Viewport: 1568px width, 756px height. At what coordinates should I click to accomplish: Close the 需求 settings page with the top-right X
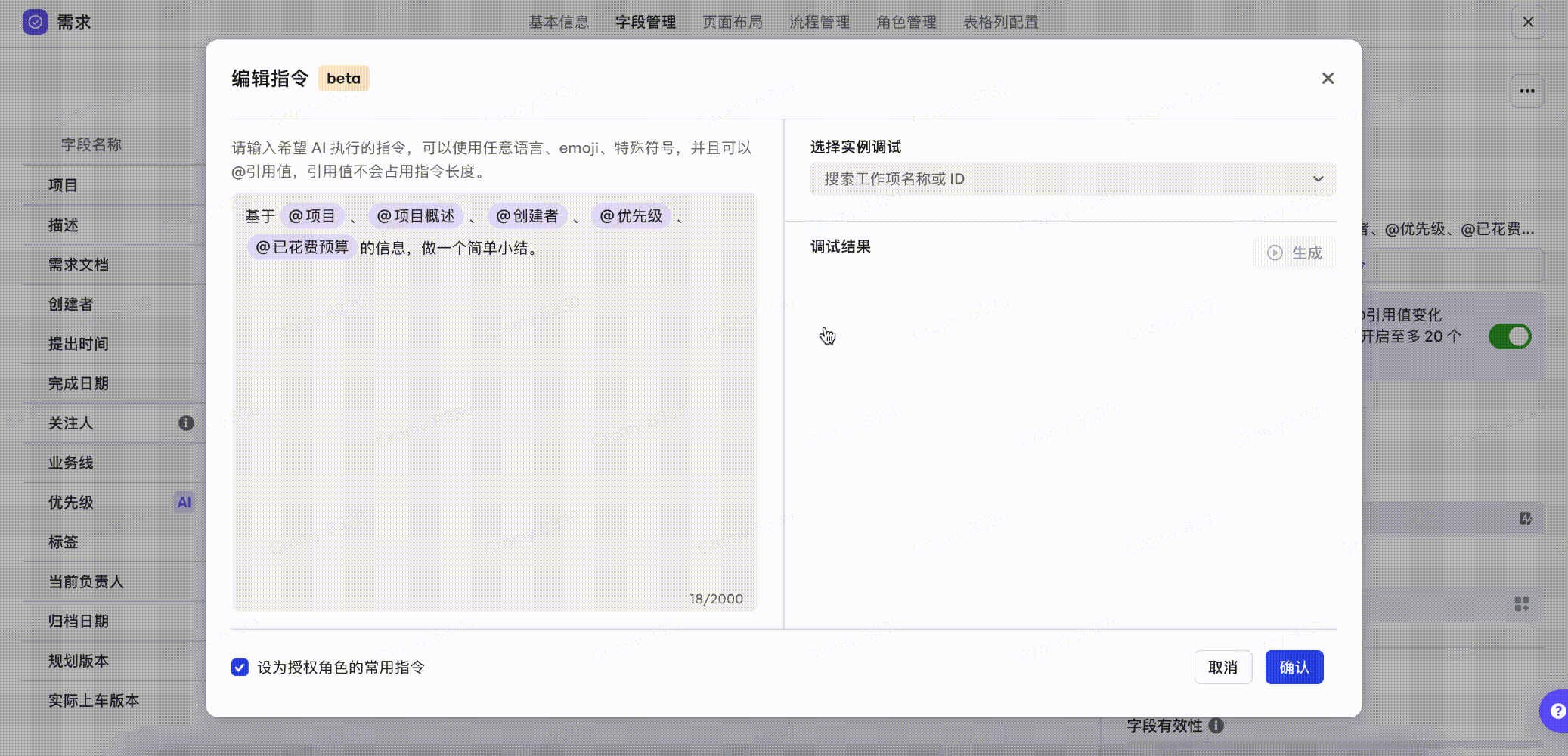1528,22
